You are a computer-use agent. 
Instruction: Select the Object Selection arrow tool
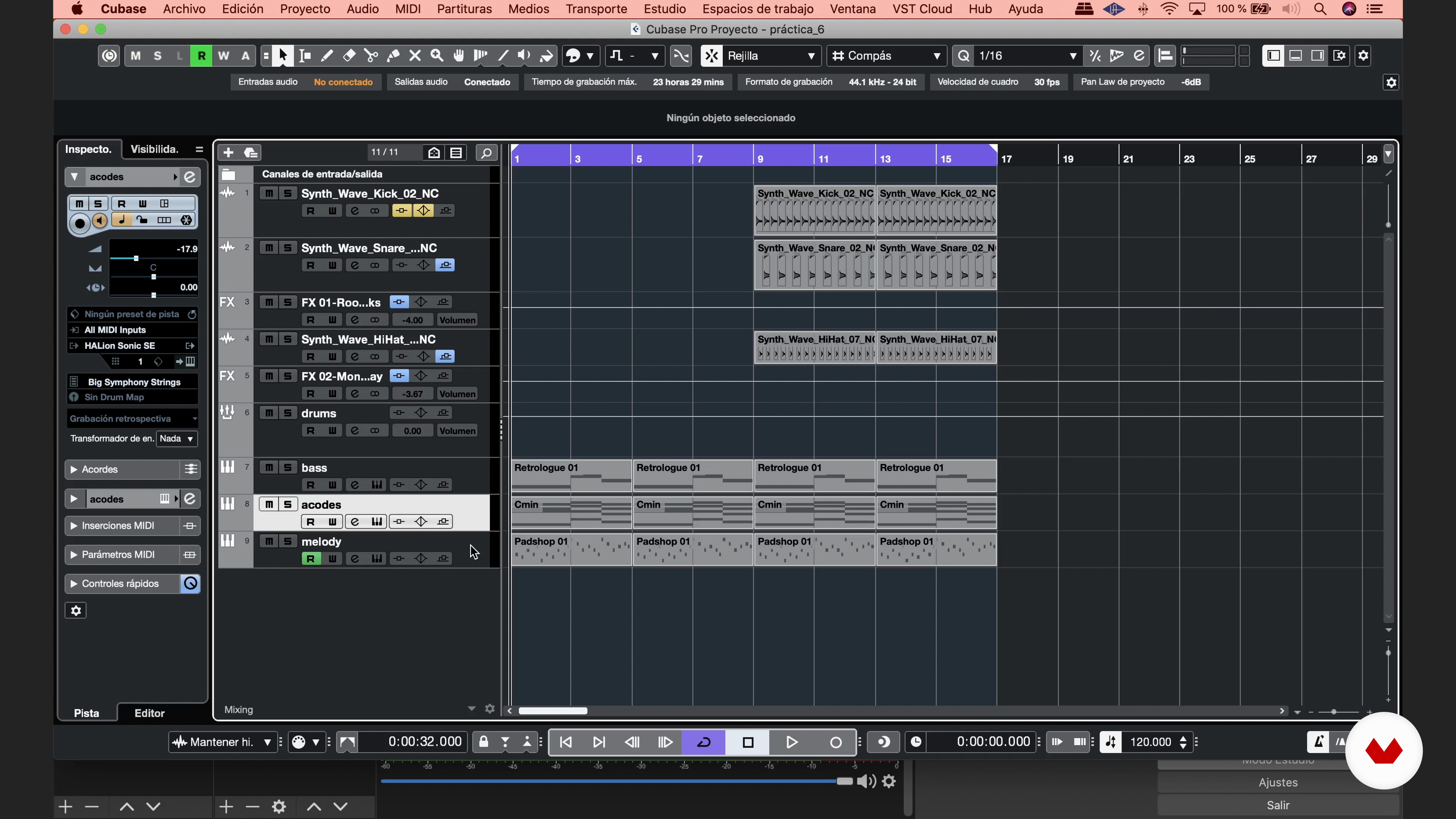[x=282, y=55]
